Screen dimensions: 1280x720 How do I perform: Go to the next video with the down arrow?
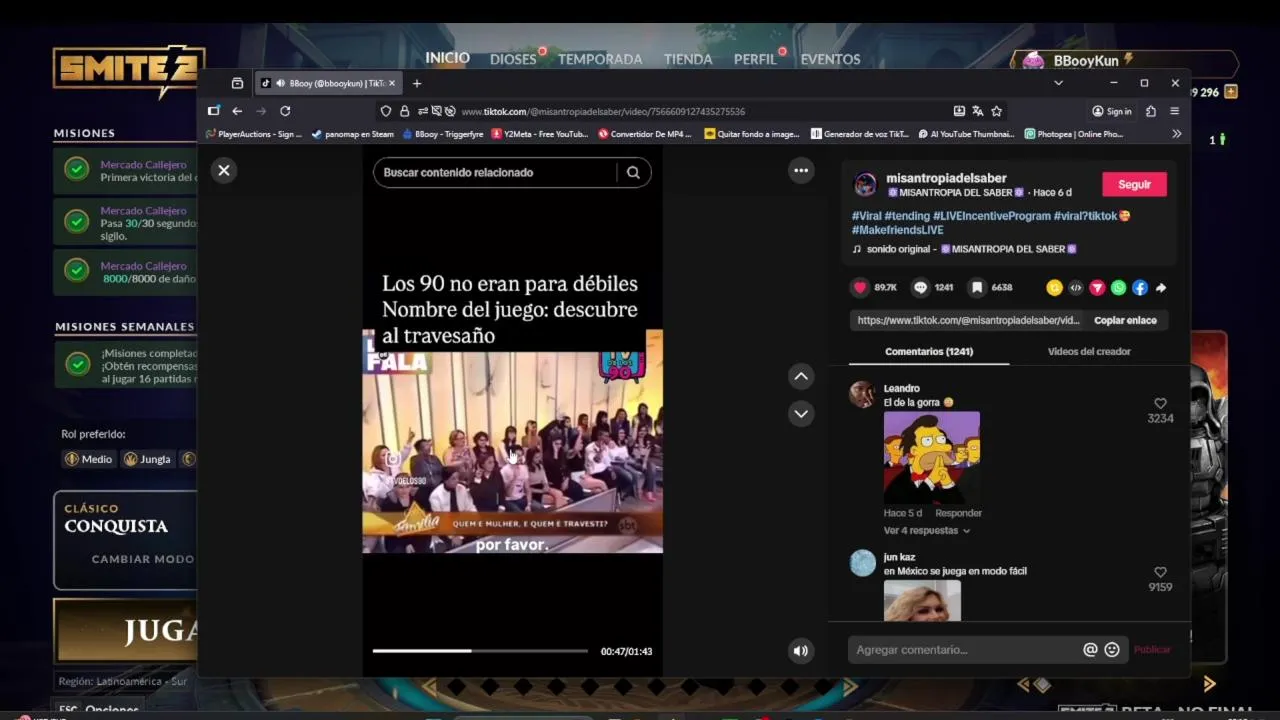(801, 413)
